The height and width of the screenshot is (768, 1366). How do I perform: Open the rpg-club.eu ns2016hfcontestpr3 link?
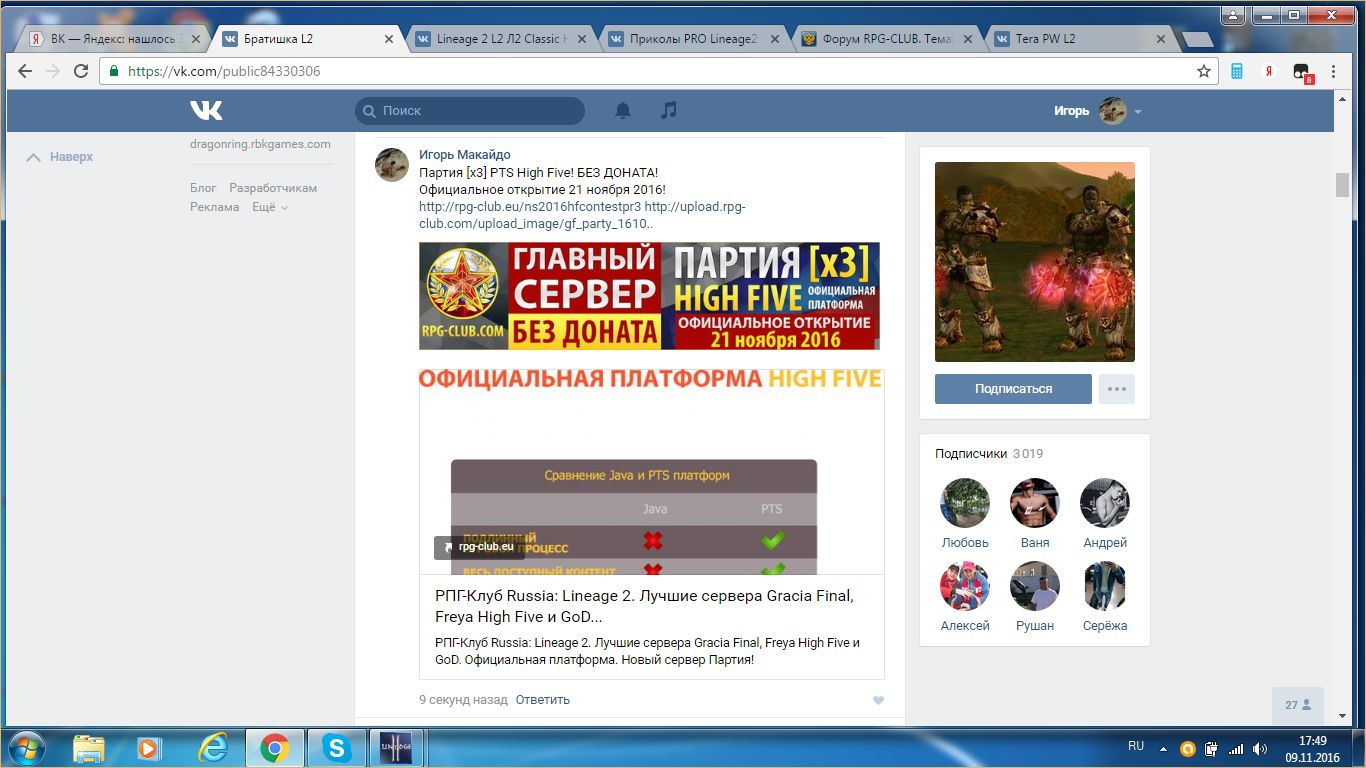point(530,207)
